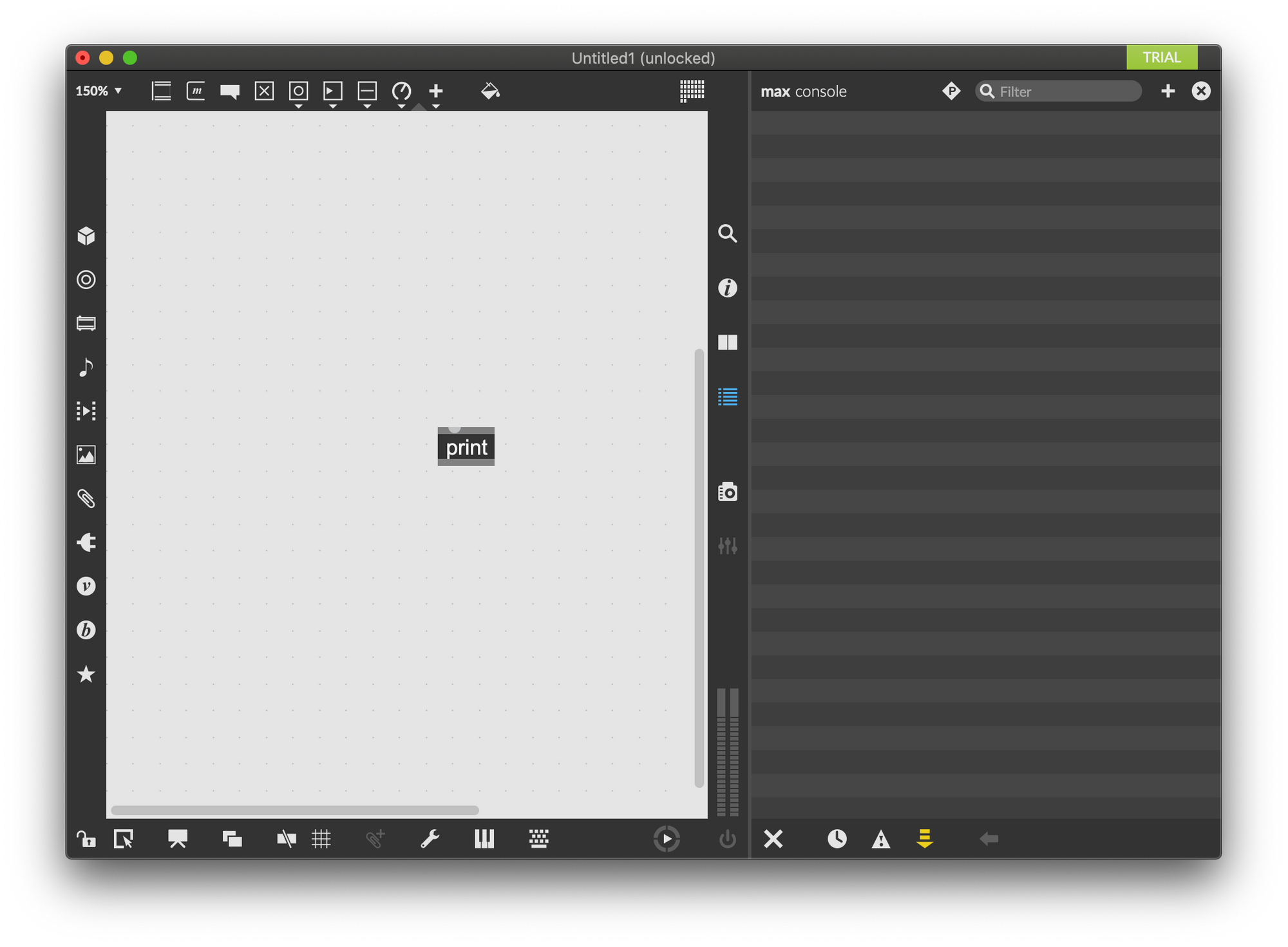Open the 150% zoom dropdown
1288x947 pixels.
click(99, 91)
